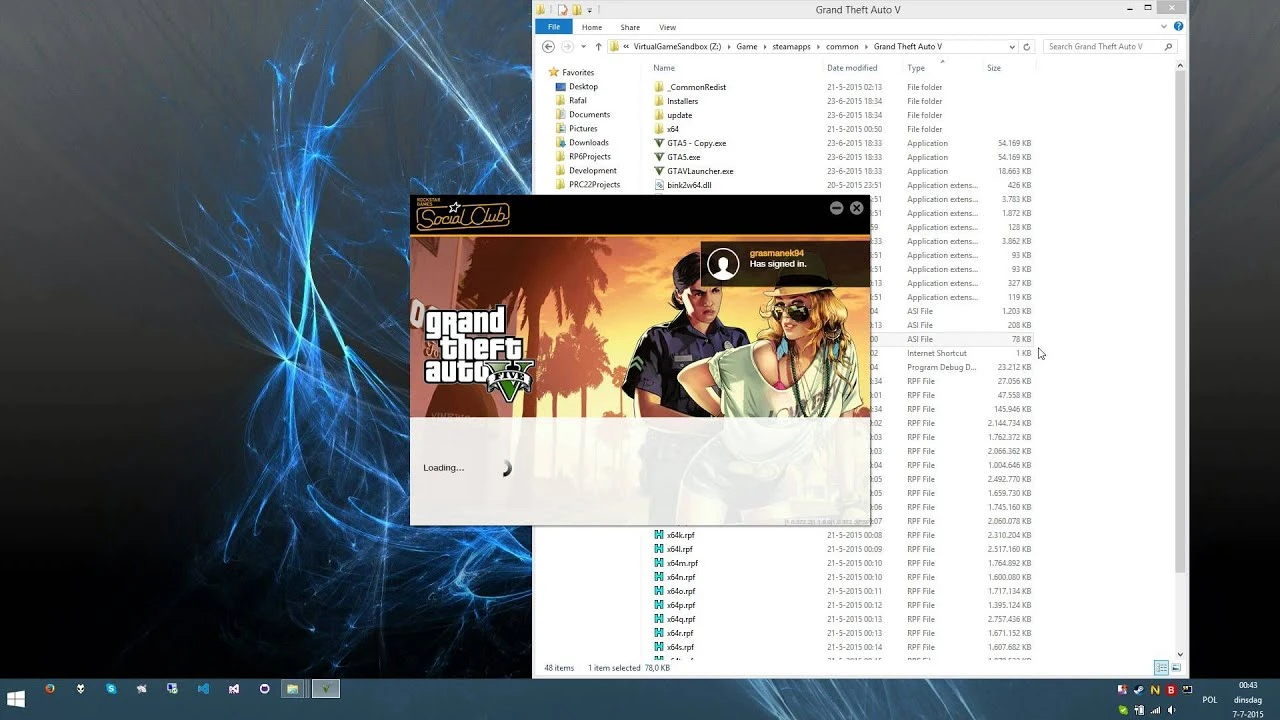
Task: Expand the Quick Access Toolbar dropdown
Action: [589, 9]
